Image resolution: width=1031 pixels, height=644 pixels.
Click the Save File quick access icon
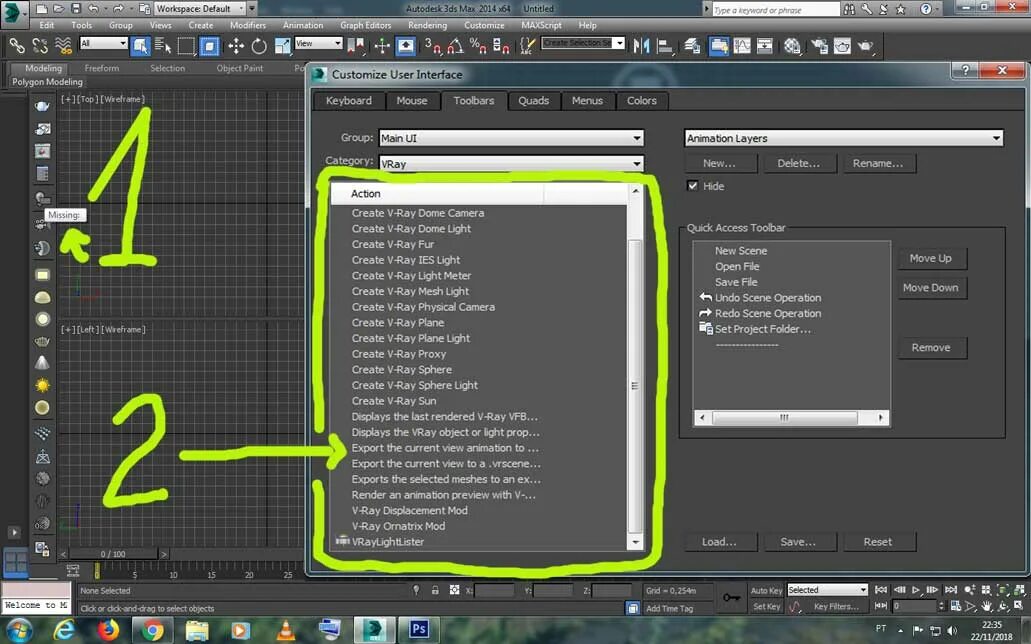click(x=76, y=9)
